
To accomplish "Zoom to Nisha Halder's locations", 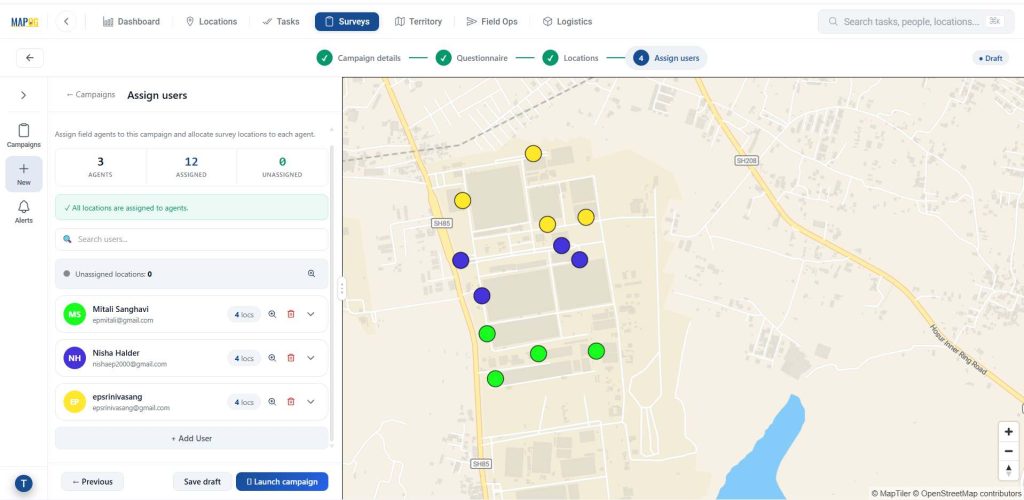I will 272,358.
